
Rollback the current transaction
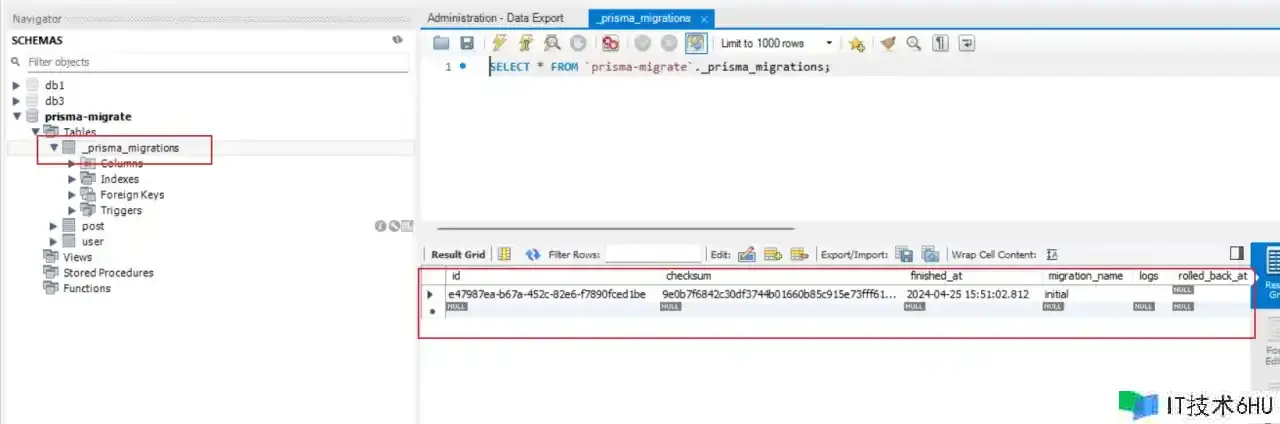click(669, 43)
